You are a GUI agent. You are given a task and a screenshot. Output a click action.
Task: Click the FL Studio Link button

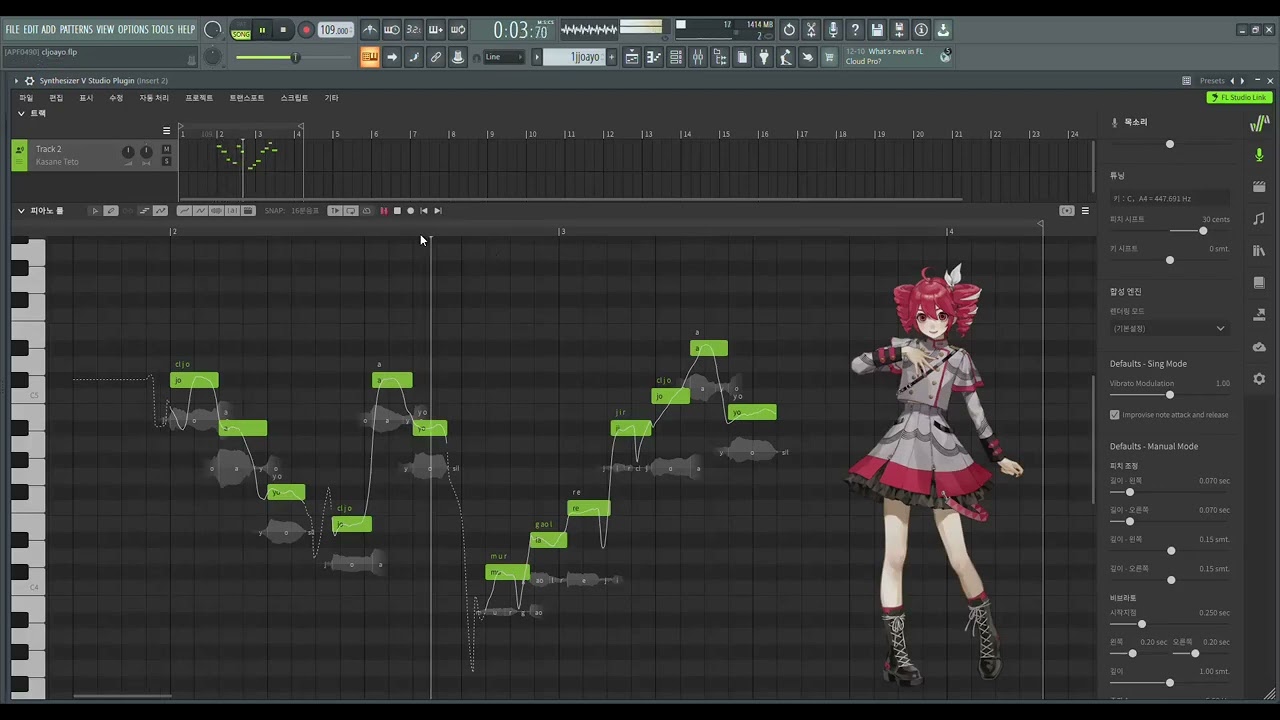pos(1239,98)
